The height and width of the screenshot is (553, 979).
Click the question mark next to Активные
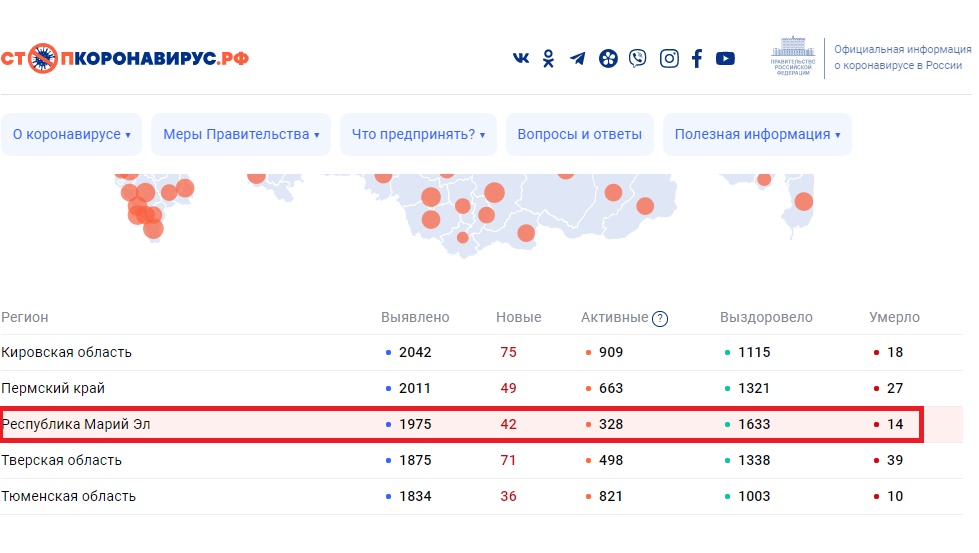[660, 319]
